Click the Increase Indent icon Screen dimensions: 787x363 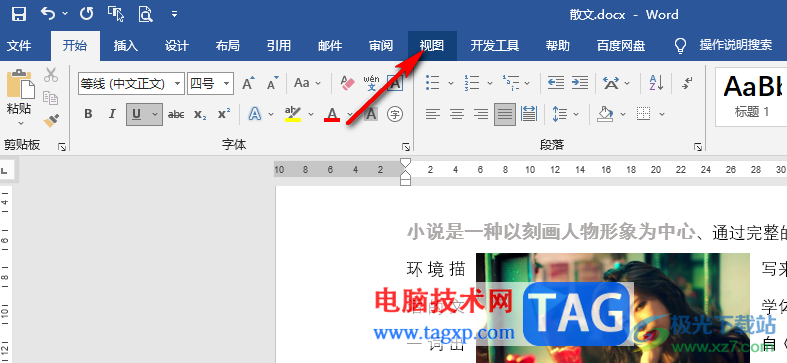click(x=580, y=83)
